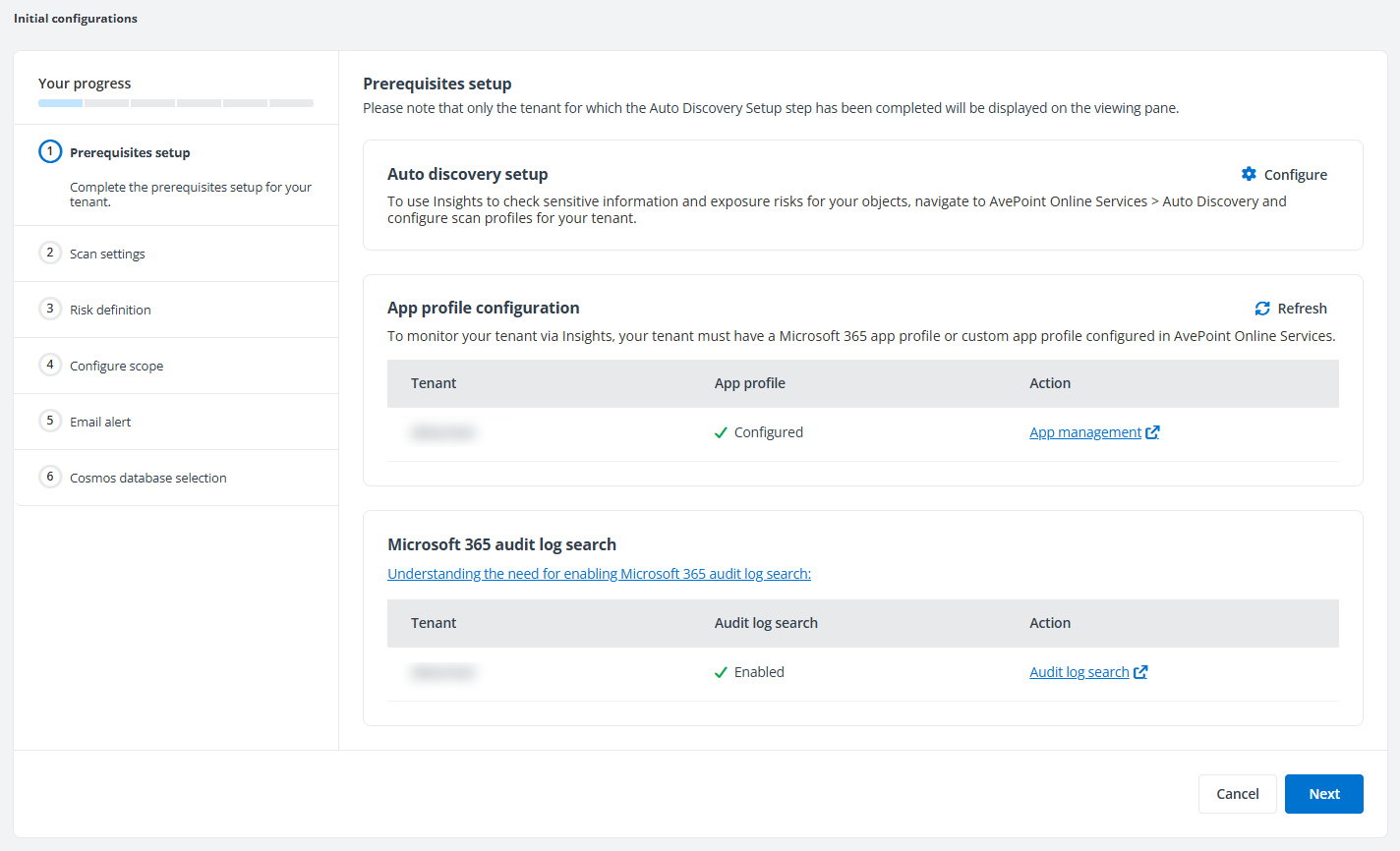Viewport: 1400px width, 851px height.
Task: Click external link icon beside App management
Action: click(x=1152, y=432)
